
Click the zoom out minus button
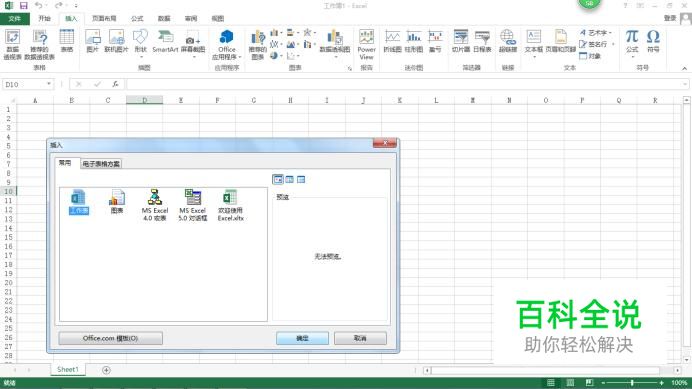(x=603, y=382)
